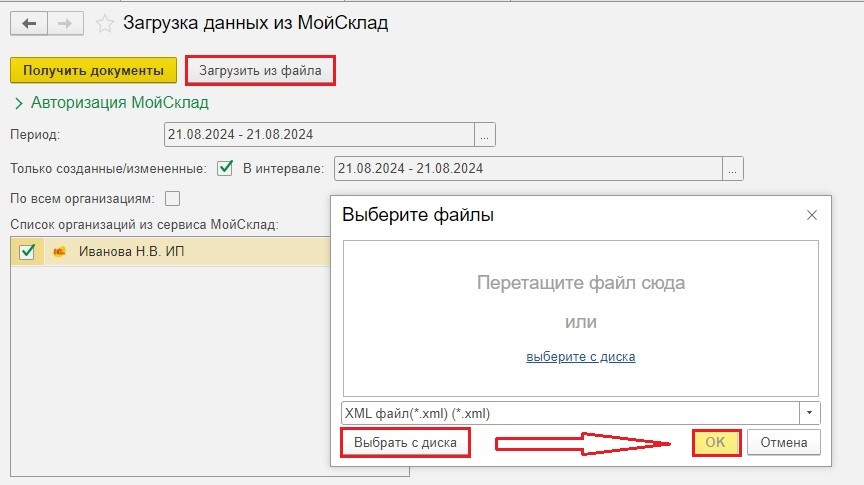Click the Загрузить из файла button

click(260, 71)
